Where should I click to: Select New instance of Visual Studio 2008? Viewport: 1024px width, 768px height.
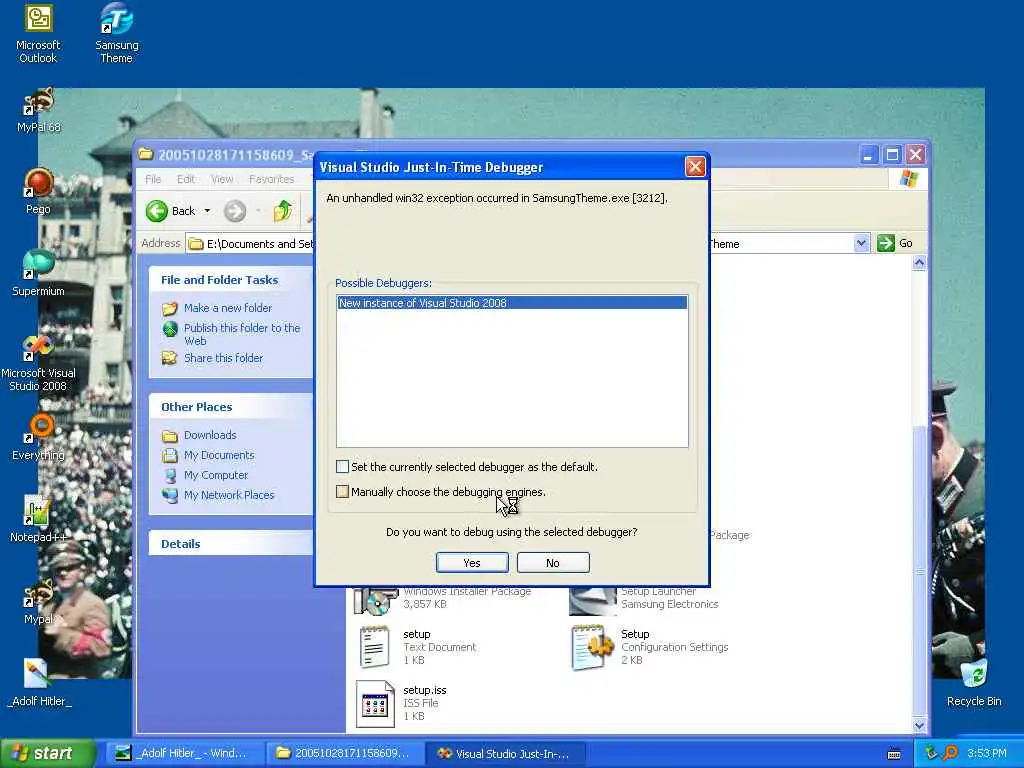[512, 303]
